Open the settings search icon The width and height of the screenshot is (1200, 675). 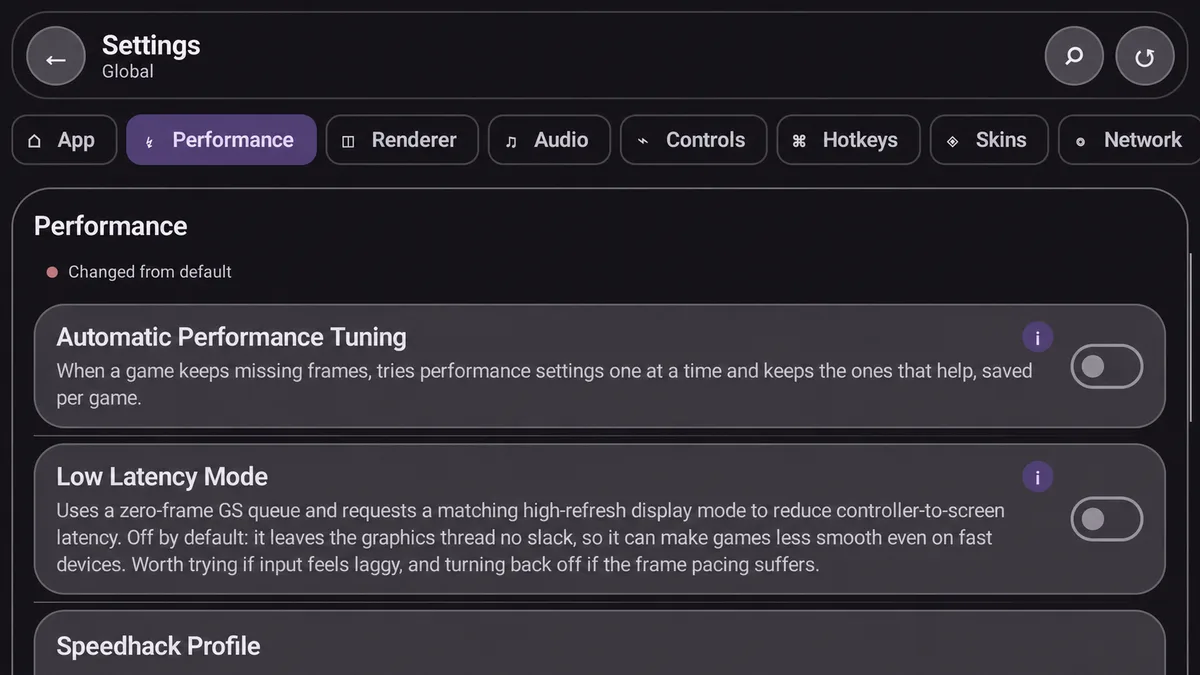(x=1074, y=56)
